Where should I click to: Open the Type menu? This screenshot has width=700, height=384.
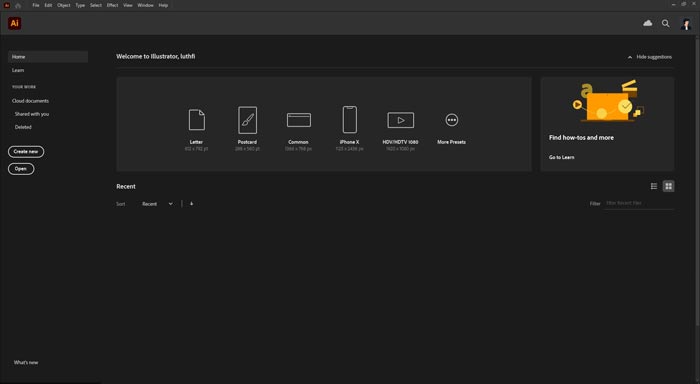(x=80, y=5)
